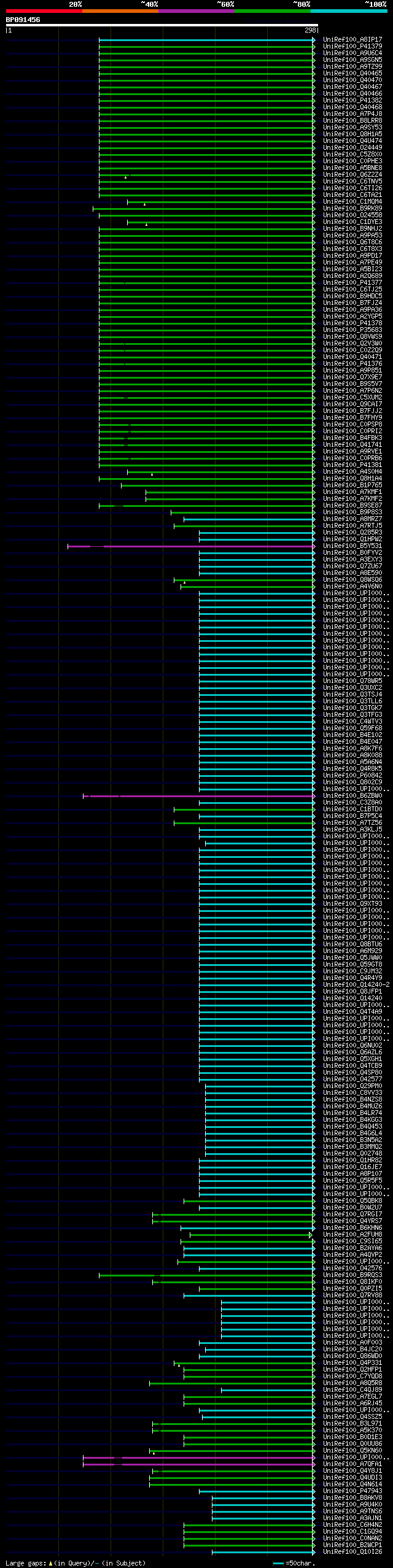Click hit label UniRef100_A7P4J8
The width and height of the screenshot is (393, 1568).
(352, 114)
